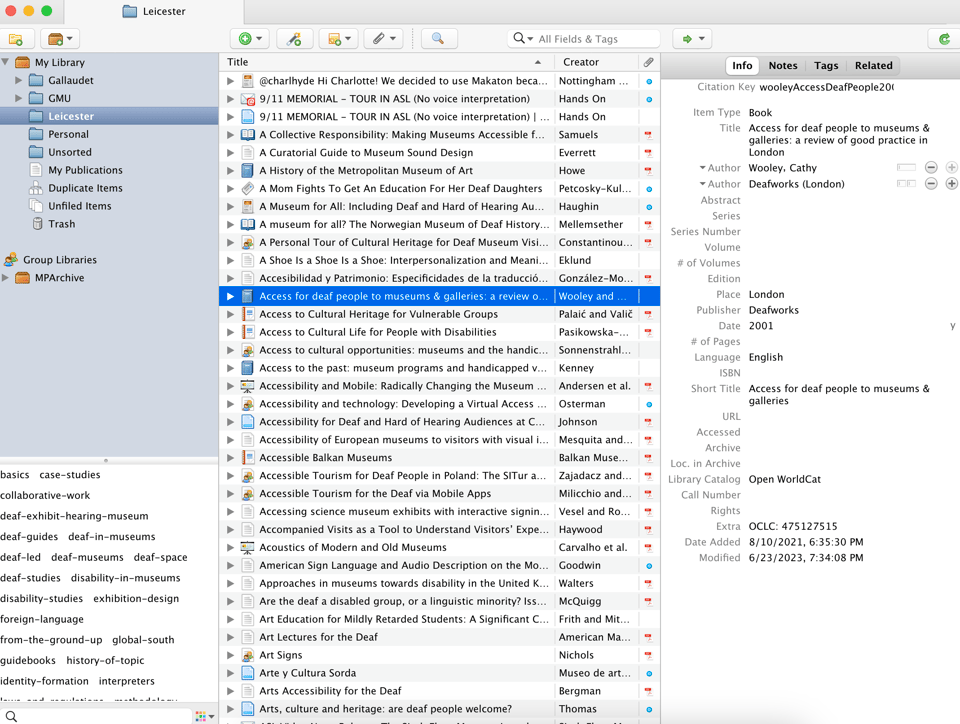The width and height of the screenshot is (960, 724).
Task: Add an attachment with the paperclip icon
Action: tap(381, 38)
